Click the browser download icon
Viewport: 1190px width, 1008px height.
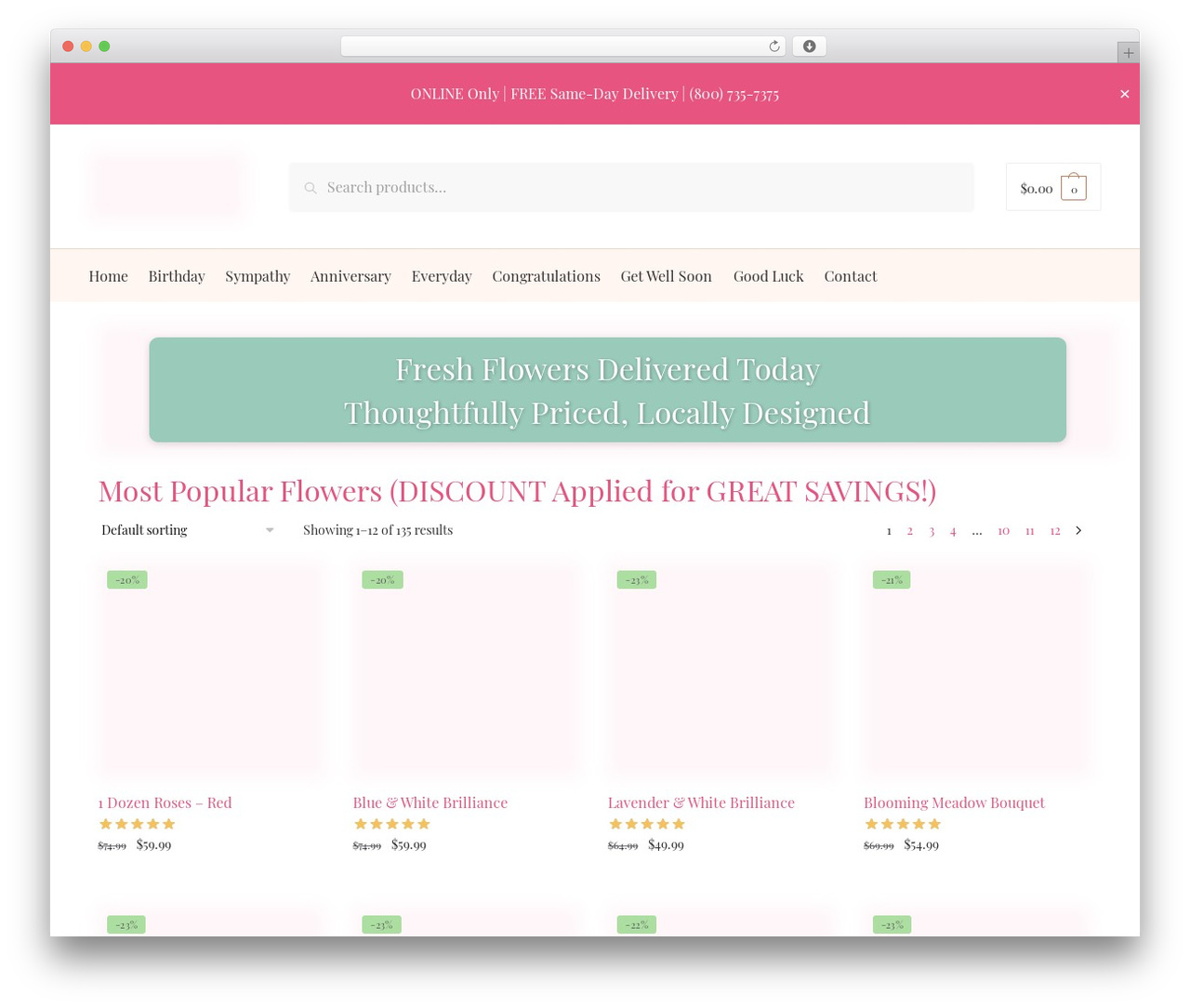[809, 46]
